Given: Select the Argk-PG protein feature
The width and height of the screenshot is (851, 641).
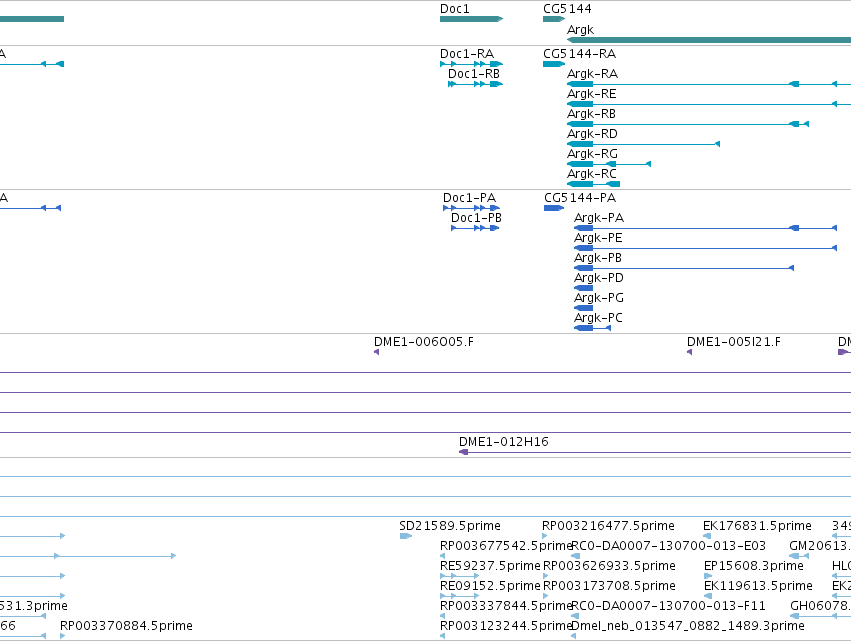Looking at the screenshot, I should (x=583, y=308).
